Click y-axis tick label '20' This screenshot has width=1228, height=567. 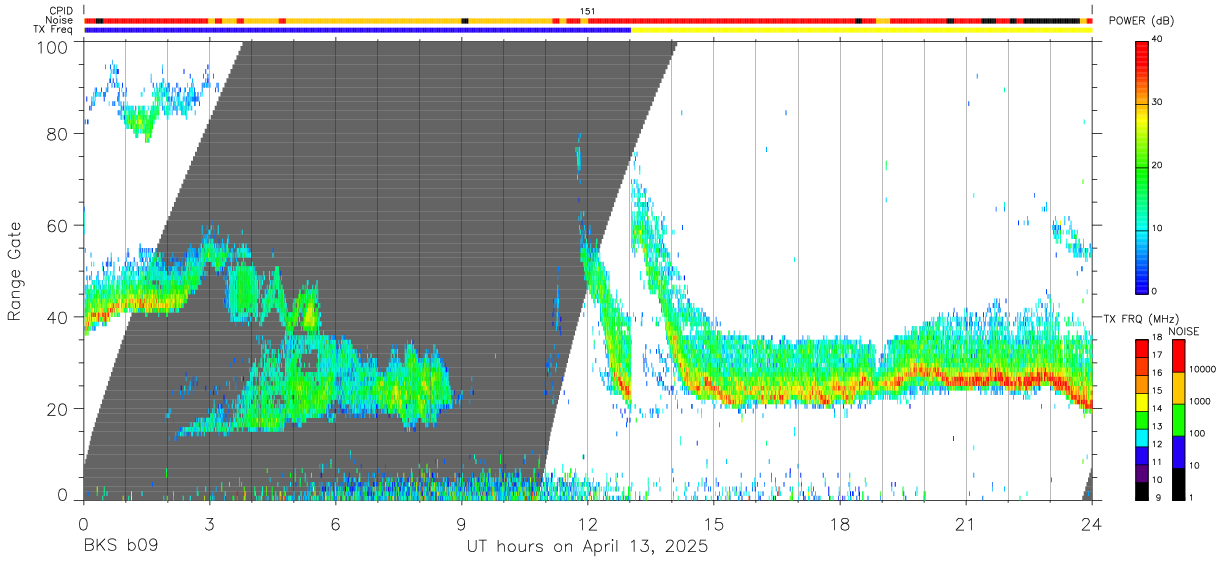pos(58,409)
